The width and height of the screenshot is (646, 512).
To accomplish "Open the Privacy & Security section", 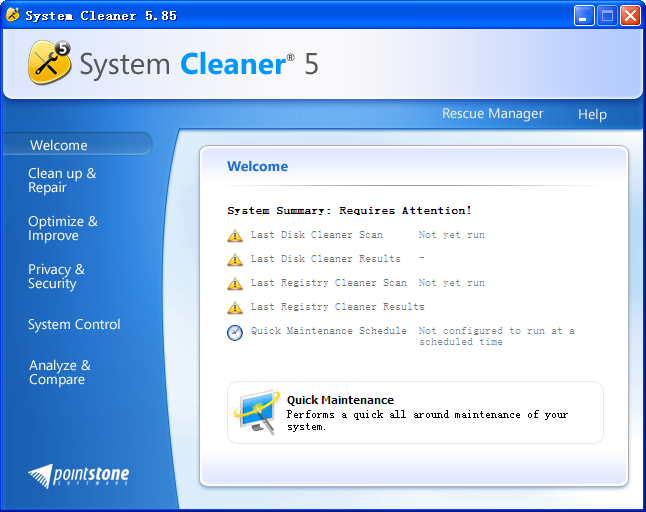I will point(56,276).
